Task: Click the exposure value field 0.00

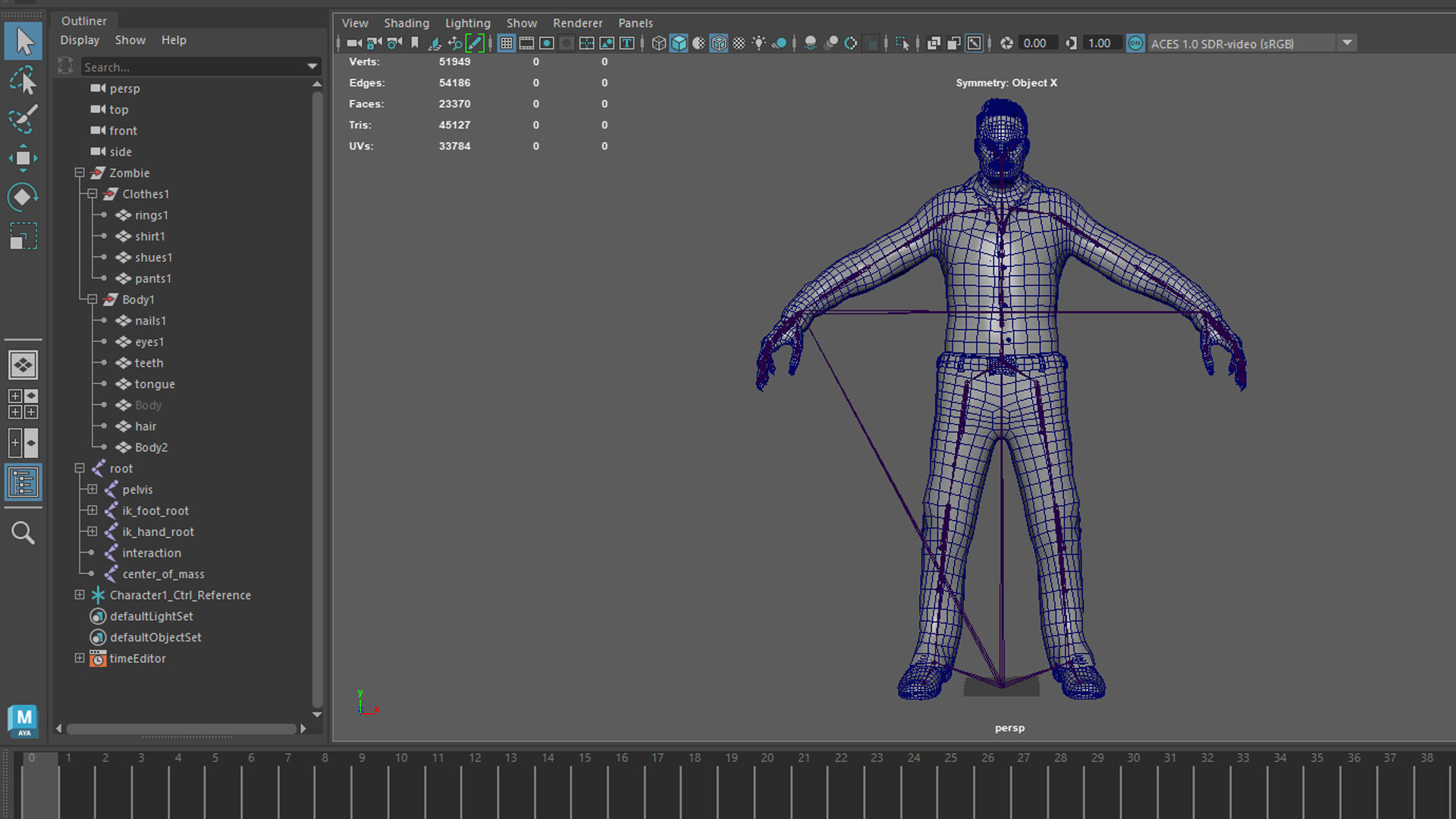Action: [1037, 43]
